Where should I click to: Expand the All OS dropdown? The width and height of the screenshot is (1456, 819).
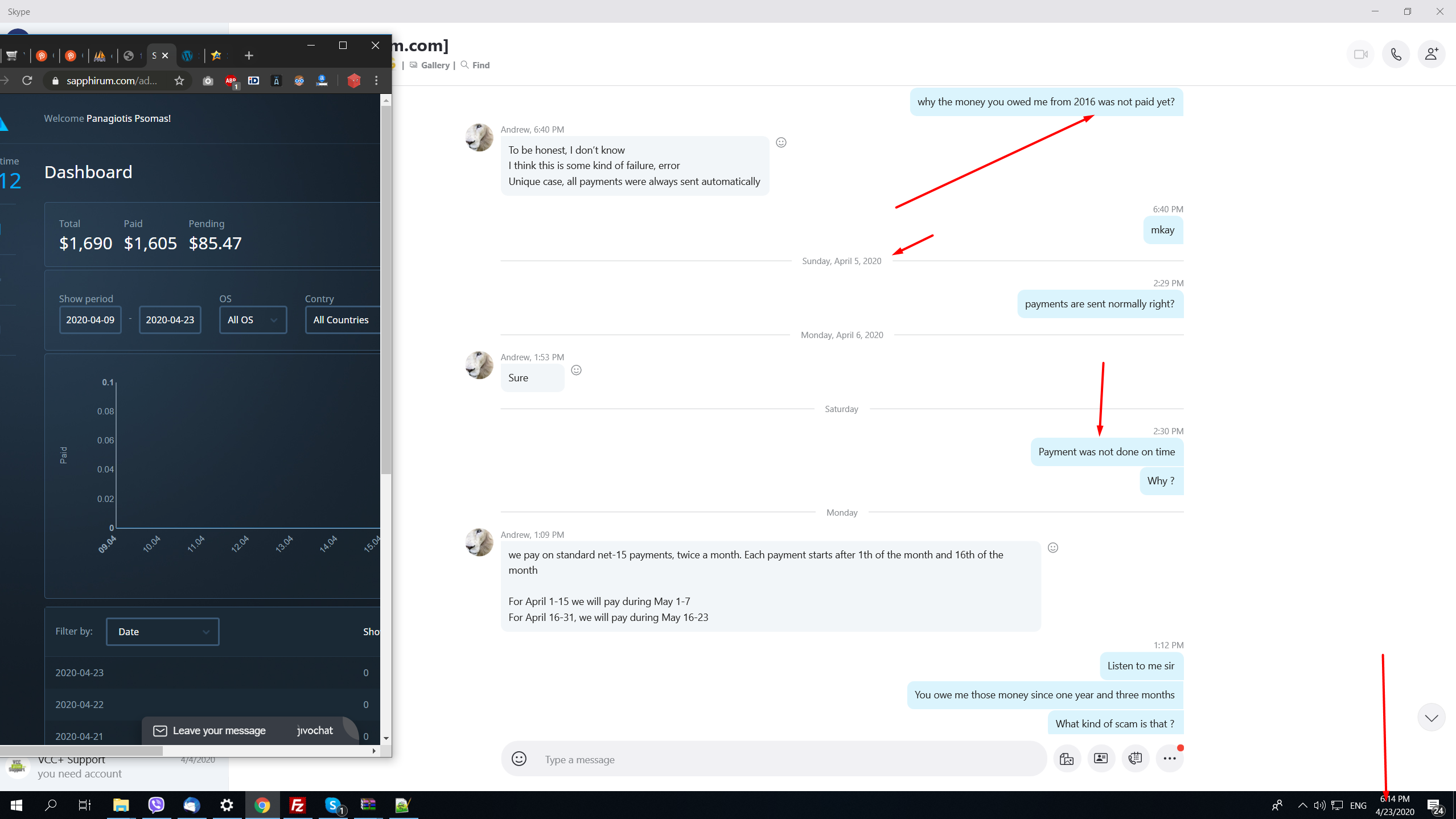[253, 320]
